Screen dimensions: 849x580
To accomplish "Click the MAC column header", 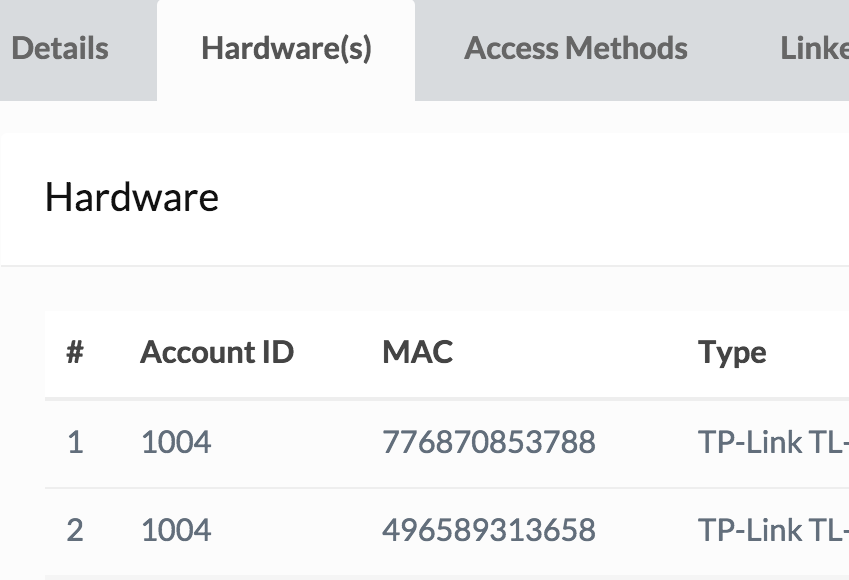I will pos(417,352).
